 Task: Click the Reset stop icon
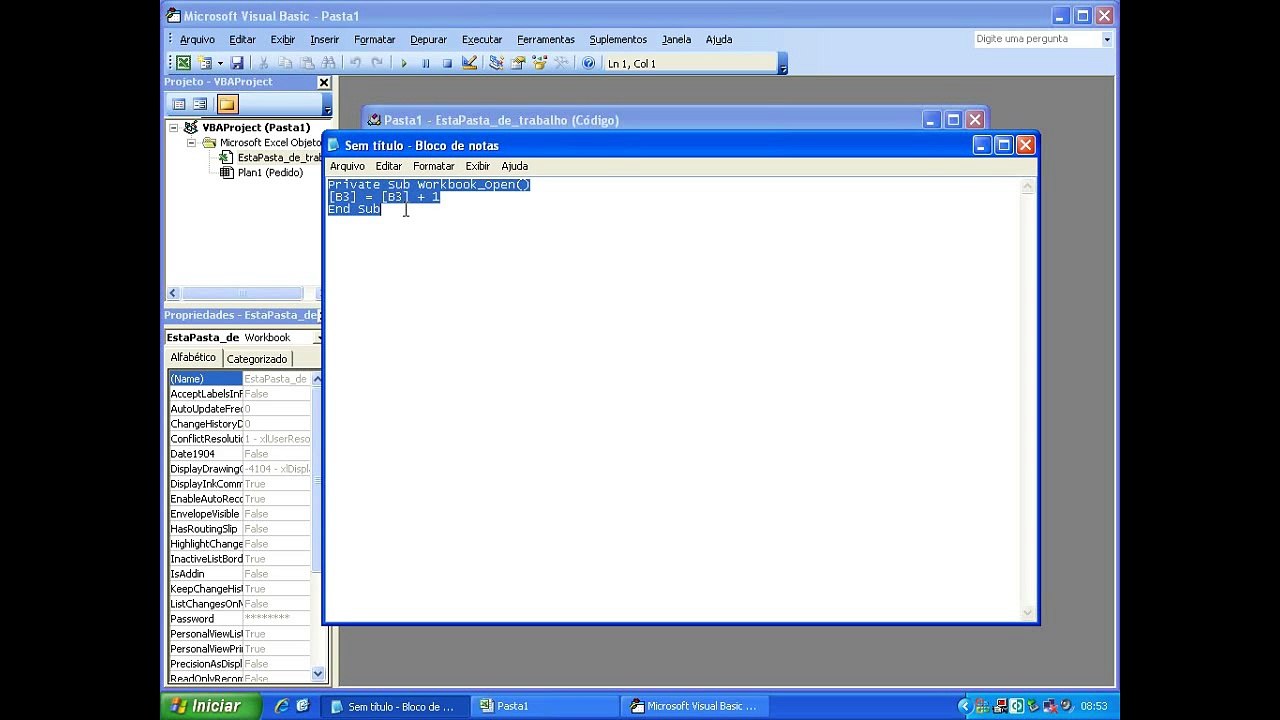447,63
